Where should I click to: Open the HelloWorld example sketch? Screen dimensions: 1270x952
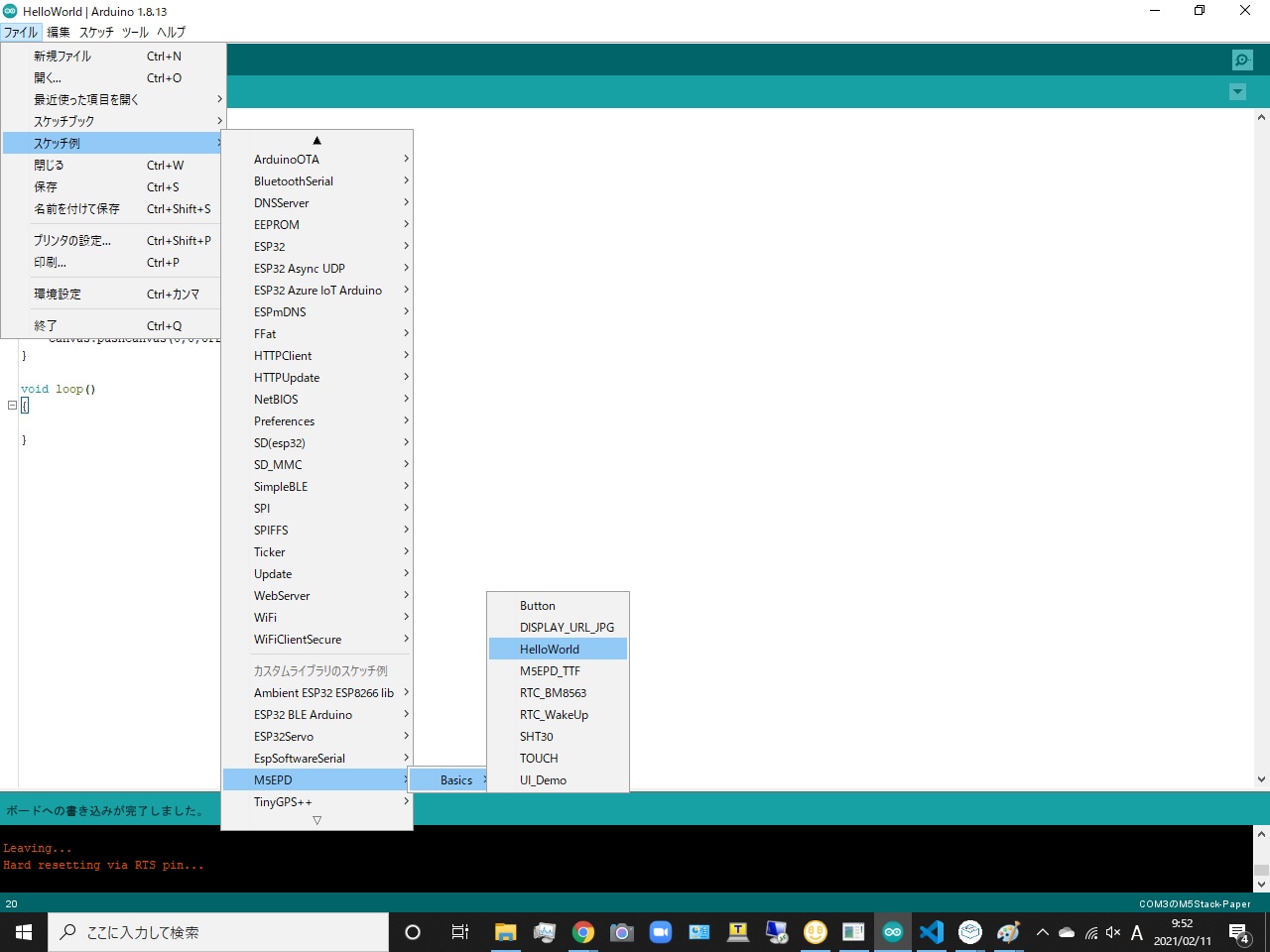pos(558,650)
